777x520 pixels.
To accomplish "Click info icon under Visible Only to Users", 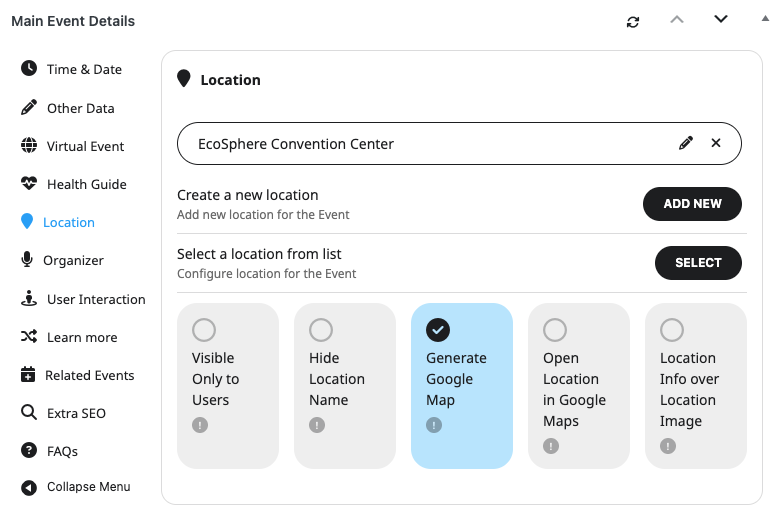I will click(x=199, y=425).
